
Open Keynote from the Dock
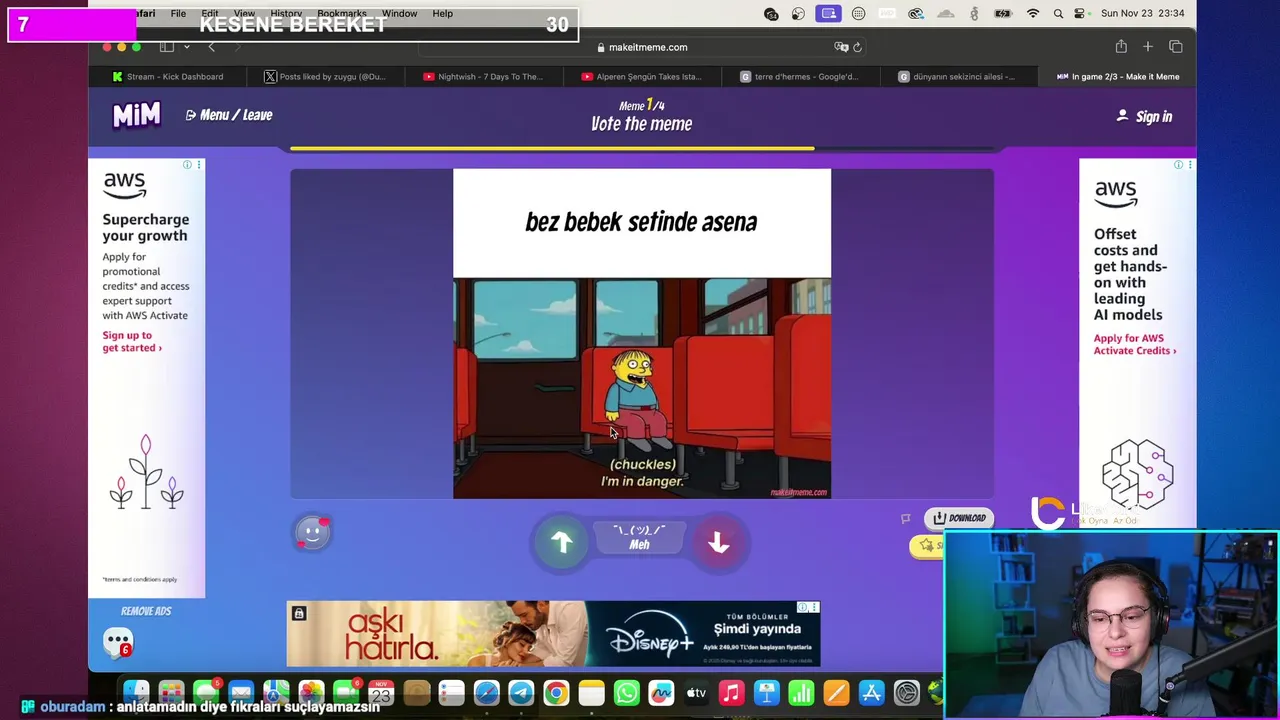(766, 693)
